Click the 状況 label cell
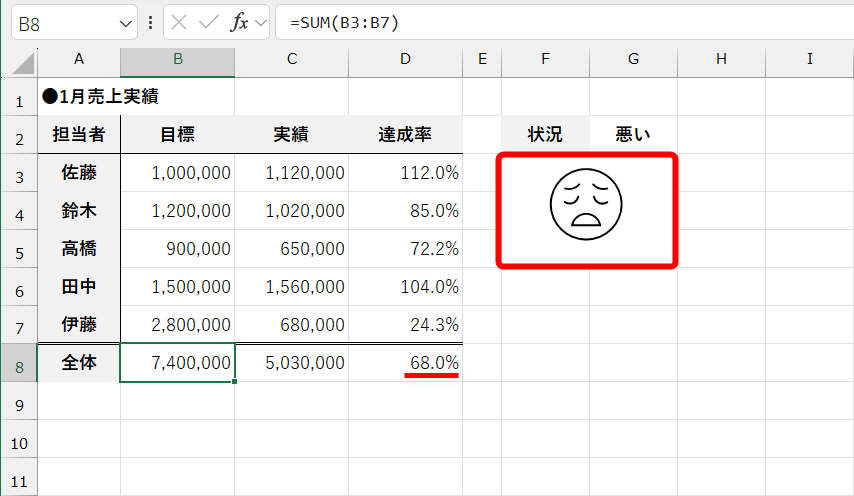This screenshot has height=496, width=854. 545,134
